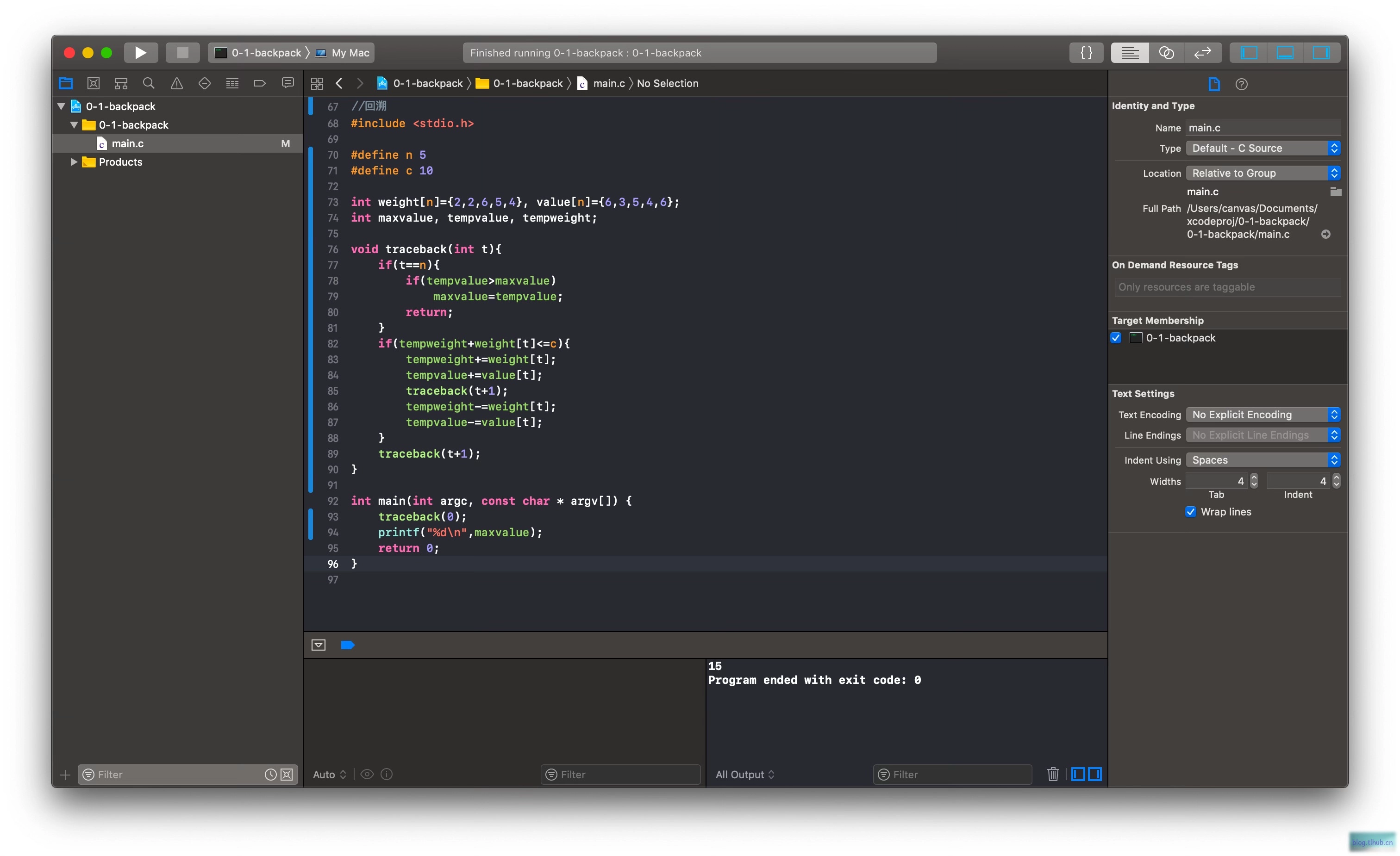Select main.c in the jump bar
Image resolution: width=1400 pixels, height=856 pixels.
click(x=601, y=83)
